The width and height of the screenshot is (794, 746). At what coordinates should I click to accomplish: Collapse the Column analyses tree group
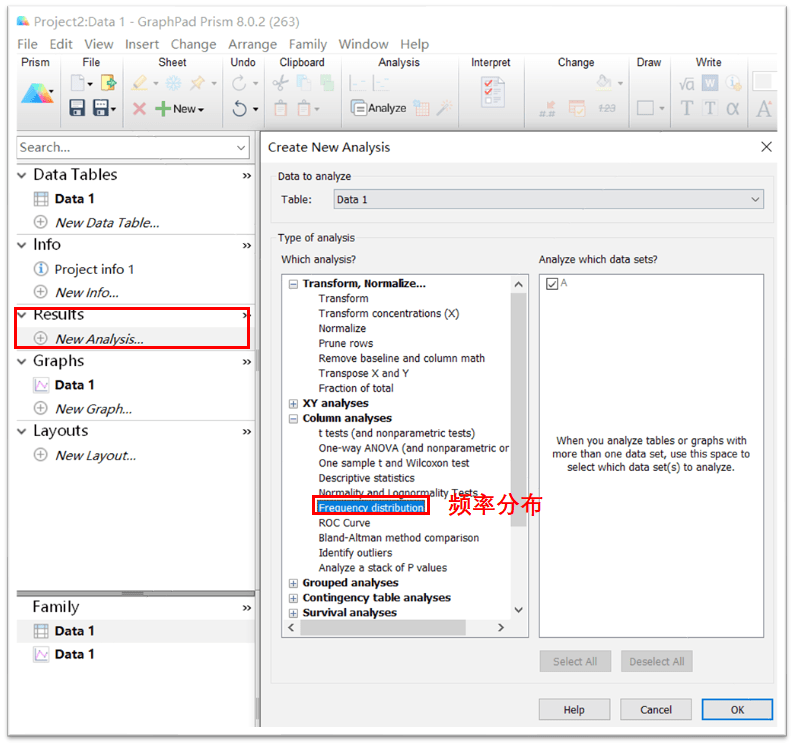294,419
